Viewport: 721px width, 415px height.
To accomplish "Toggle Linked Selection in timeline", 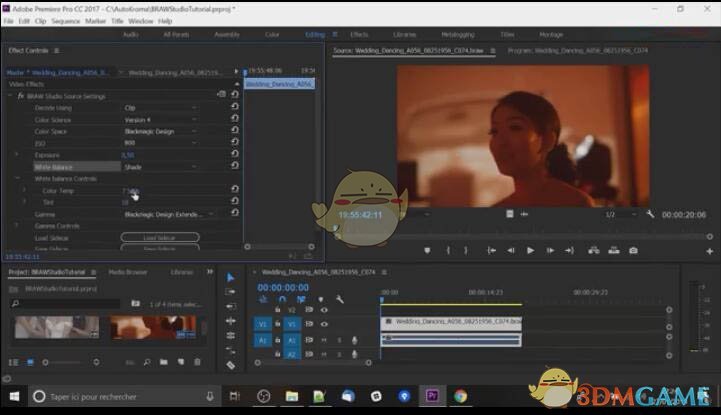I will (x=301, y=300).
